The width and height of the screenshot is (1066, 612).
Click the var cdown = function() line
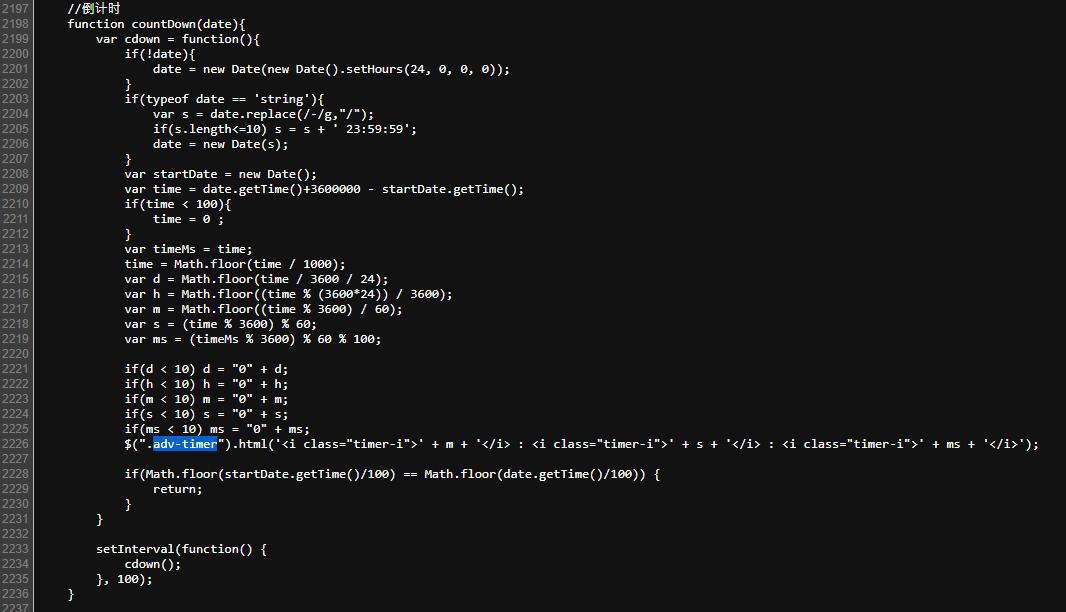point(178,39)
